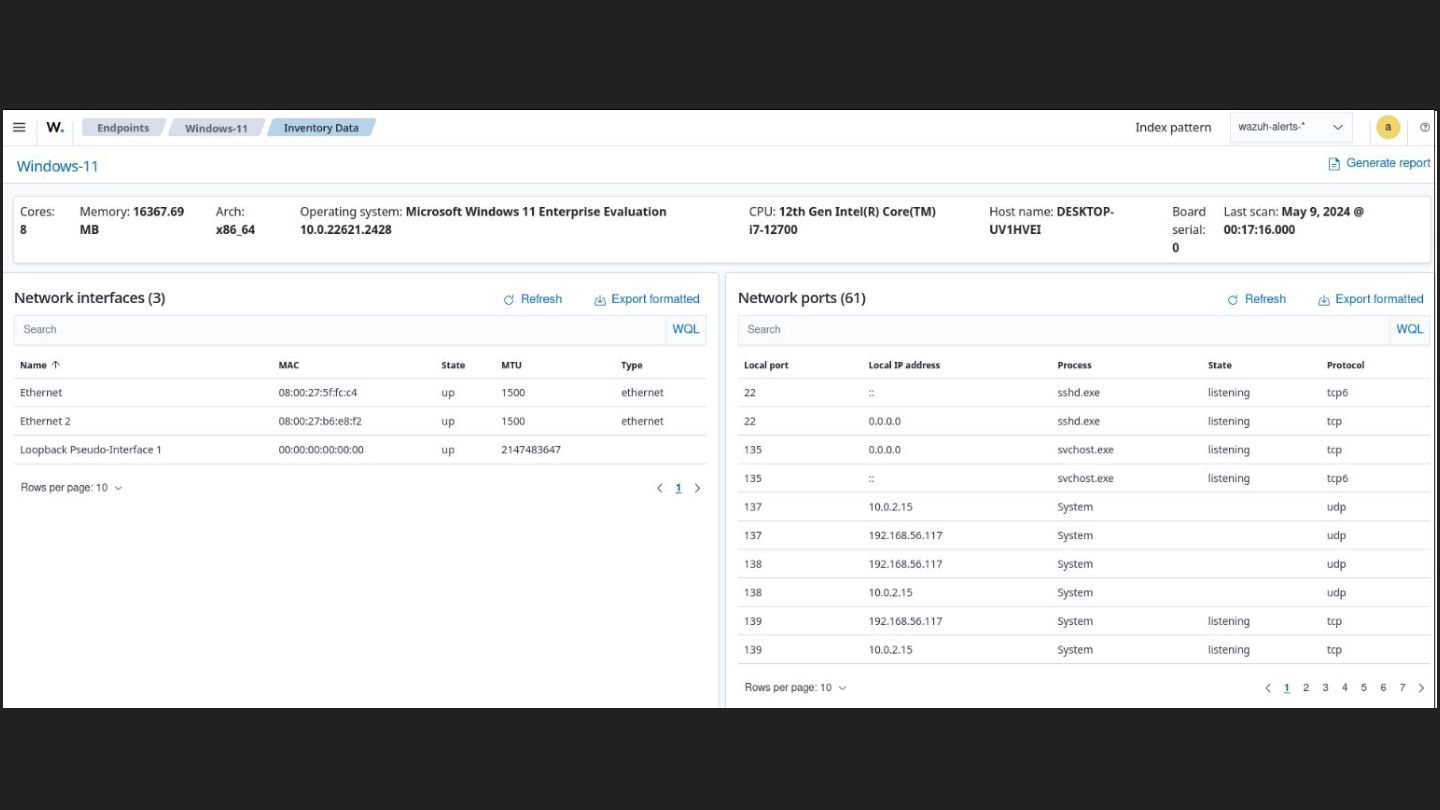Click the Wazuh logo home icon
Screen dimensions: 1440x810
[x=55, y=127]
